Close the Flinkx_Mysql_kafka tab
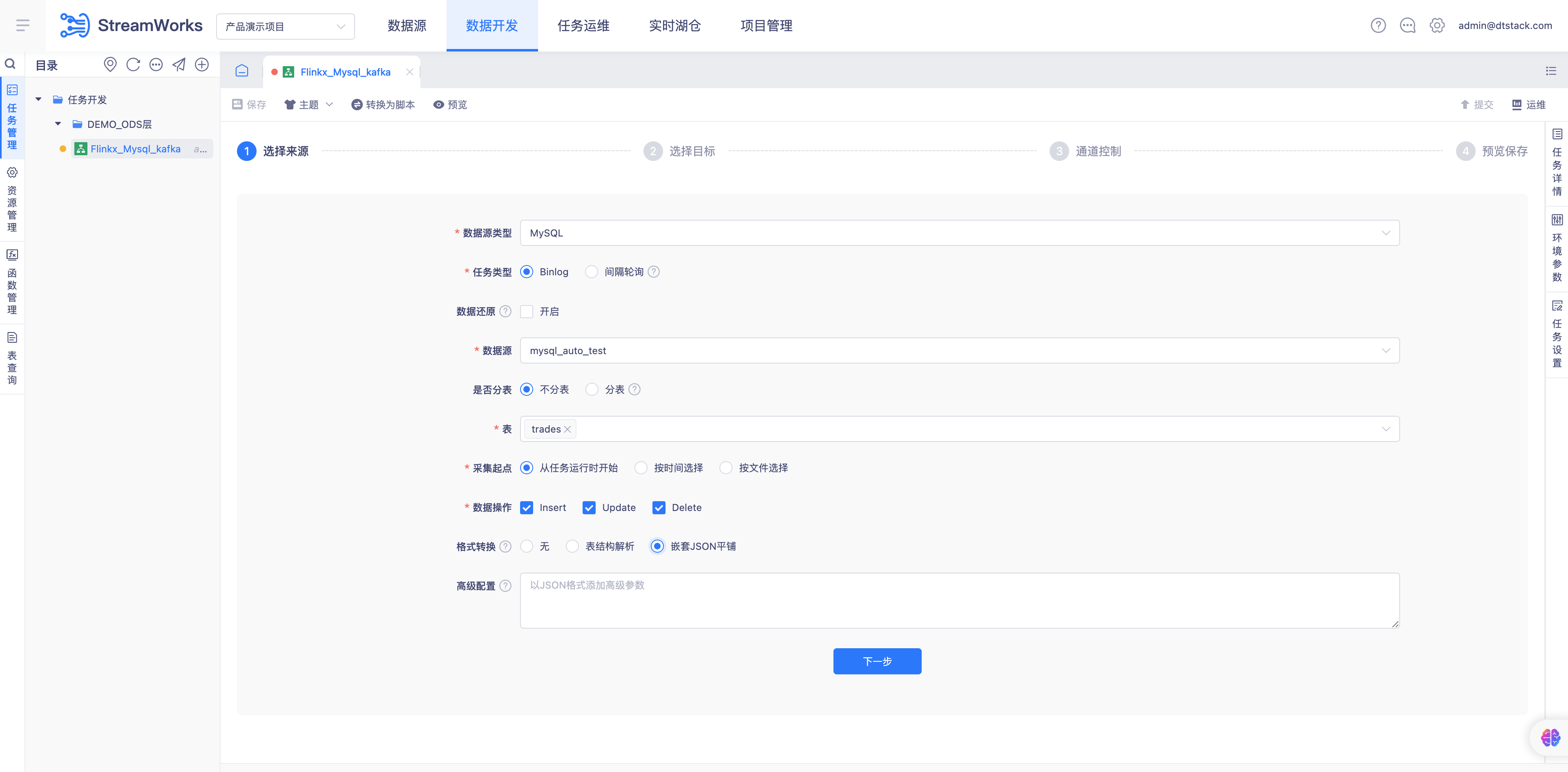 [410, 72]
